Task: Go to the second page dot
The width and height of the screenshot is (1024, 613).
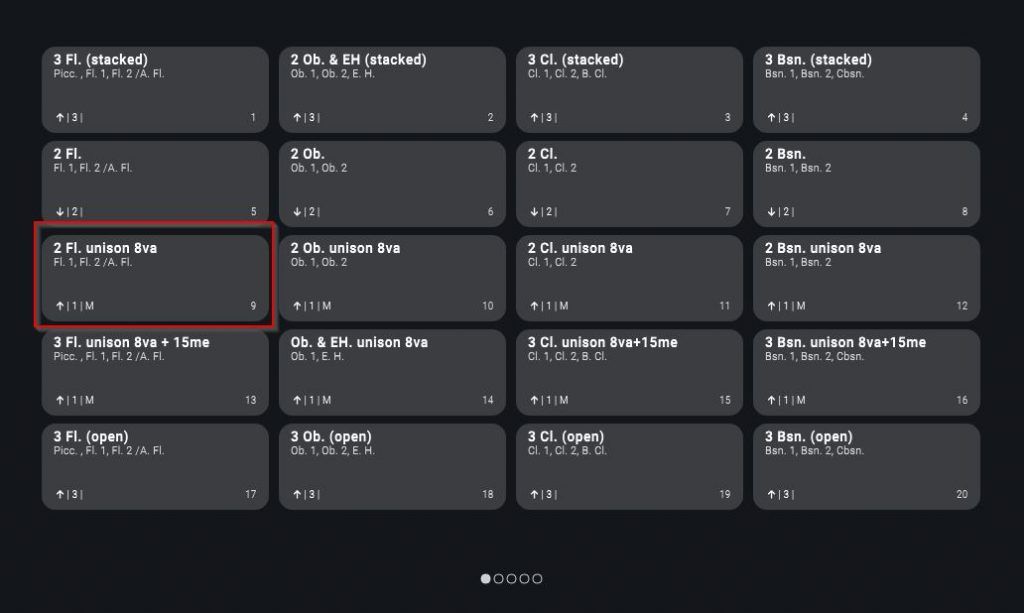Action: click(x=498, y=578)
